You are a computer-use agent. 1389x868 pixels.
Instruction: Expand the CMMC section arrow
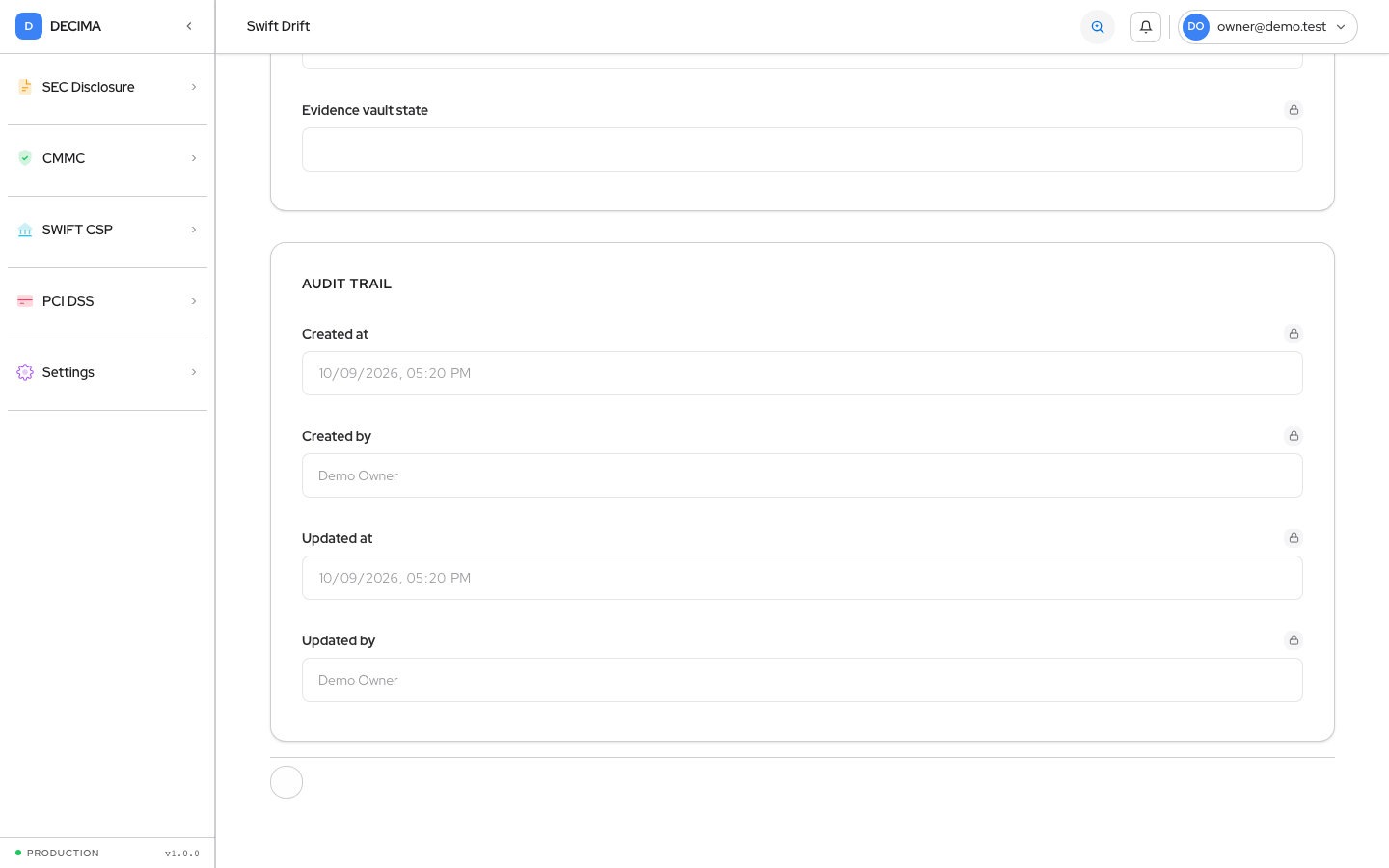(194, 158)
